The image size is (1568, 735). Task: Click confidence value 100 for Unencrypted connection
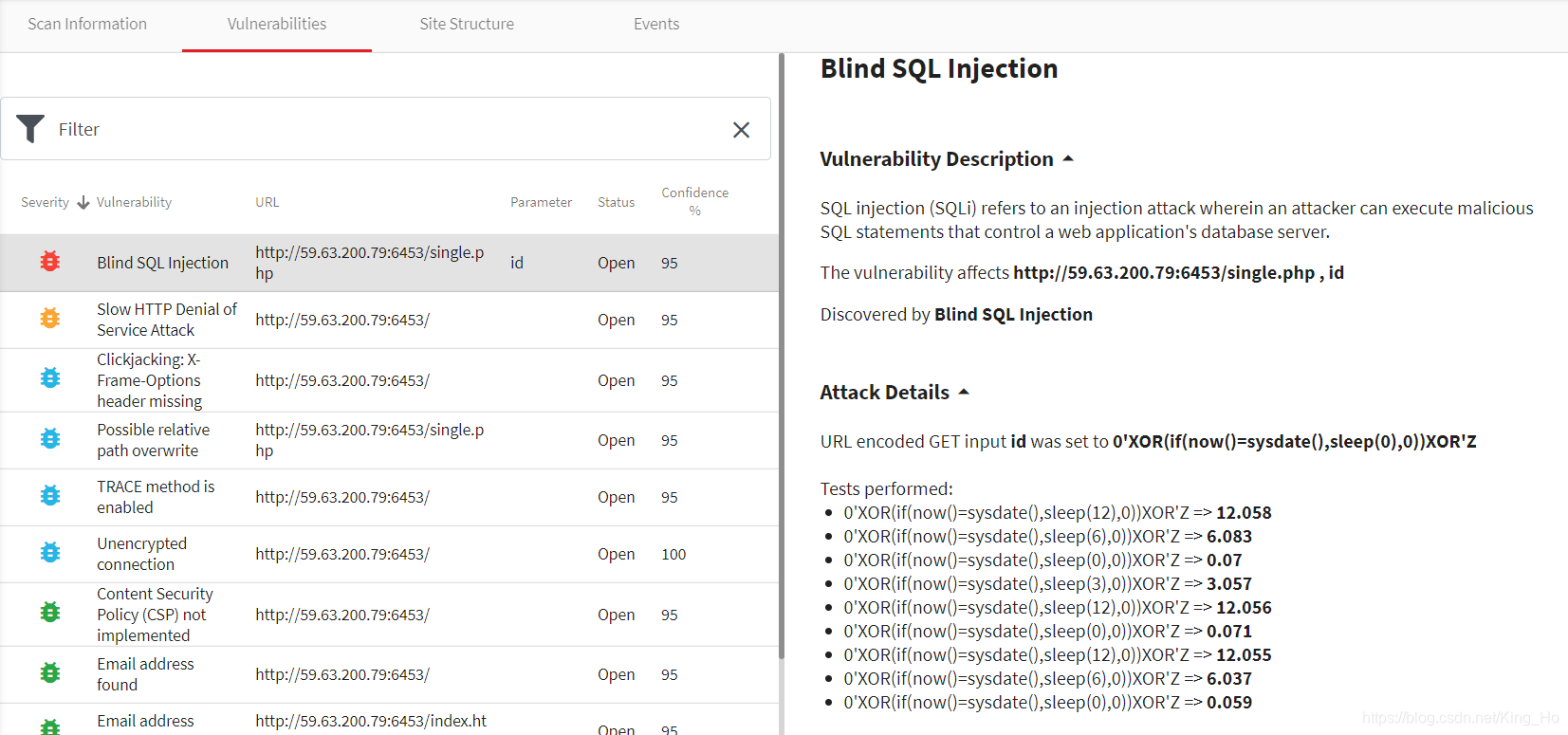coord(673,554)
